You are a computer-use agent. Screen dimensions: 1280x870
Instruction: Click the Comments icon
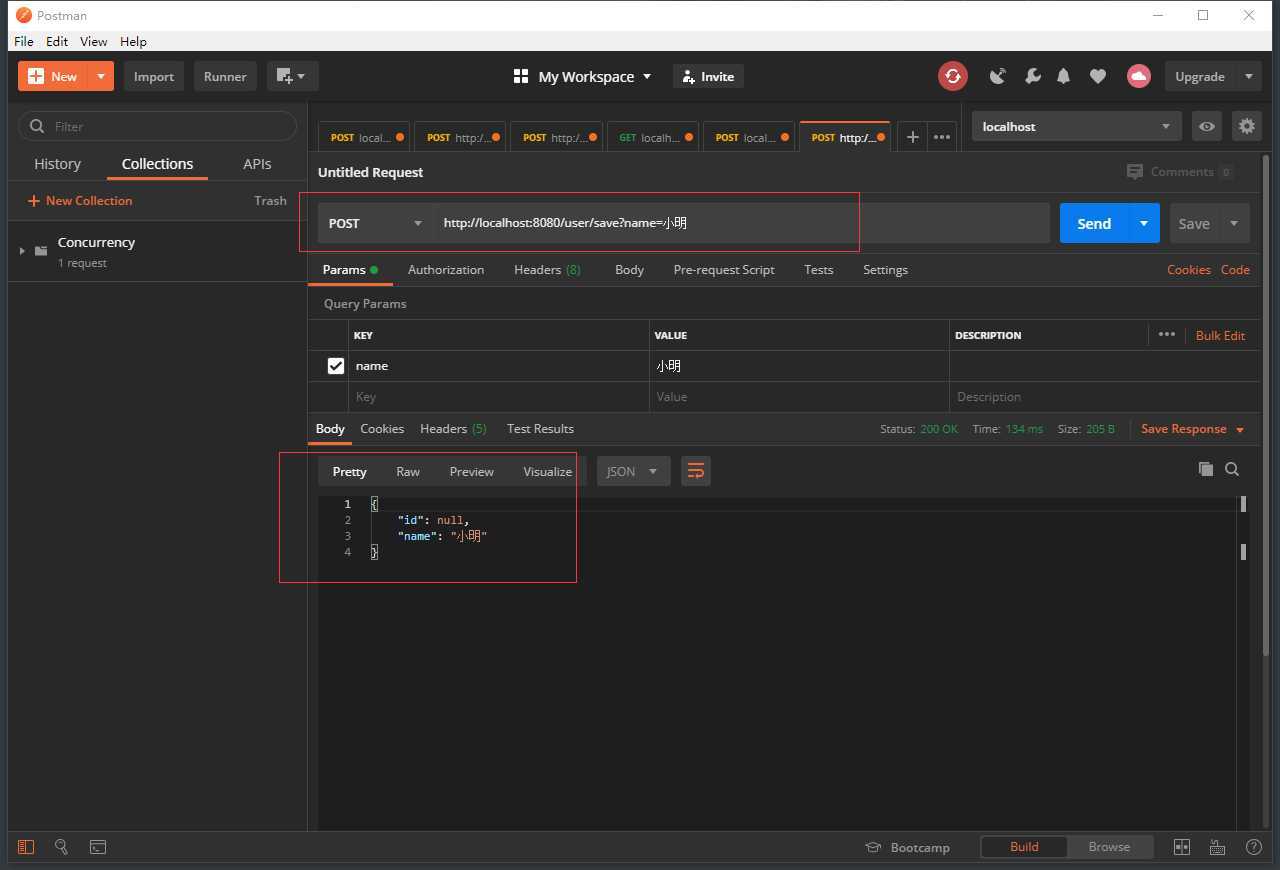(1134, 172)
